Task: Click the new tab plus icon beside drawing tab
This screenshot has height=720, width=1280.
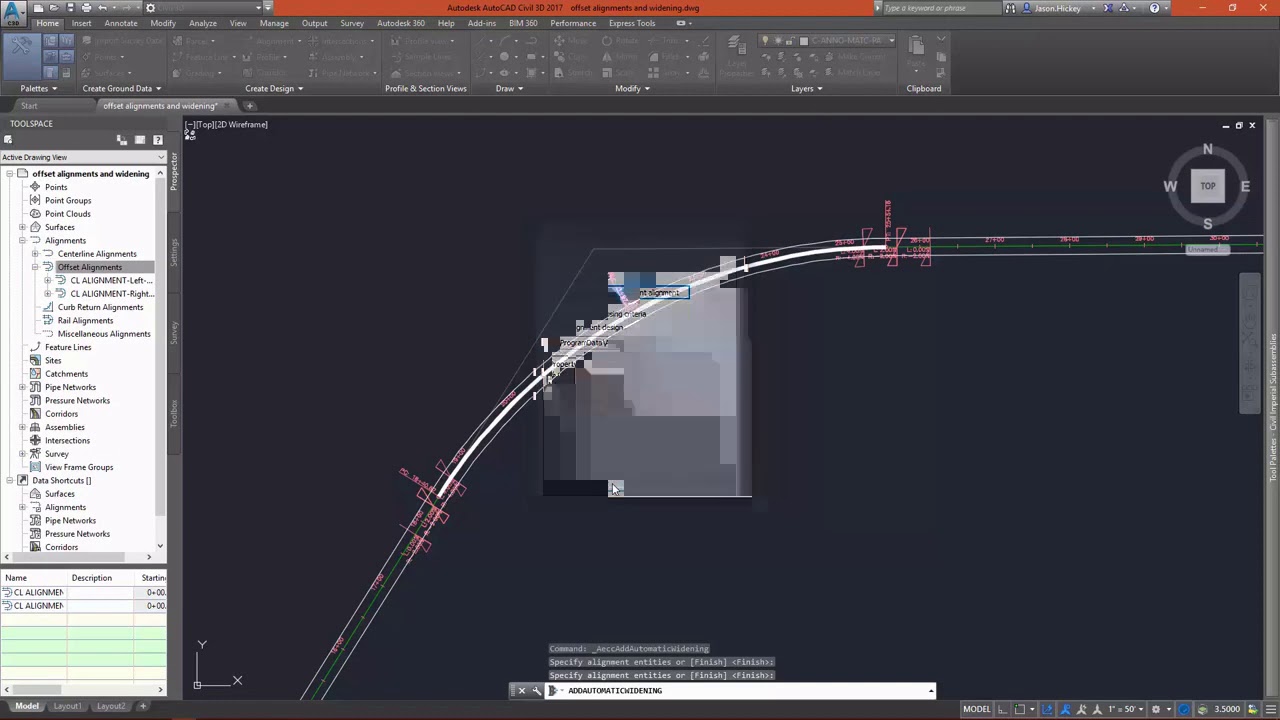Action: [250, 106]
